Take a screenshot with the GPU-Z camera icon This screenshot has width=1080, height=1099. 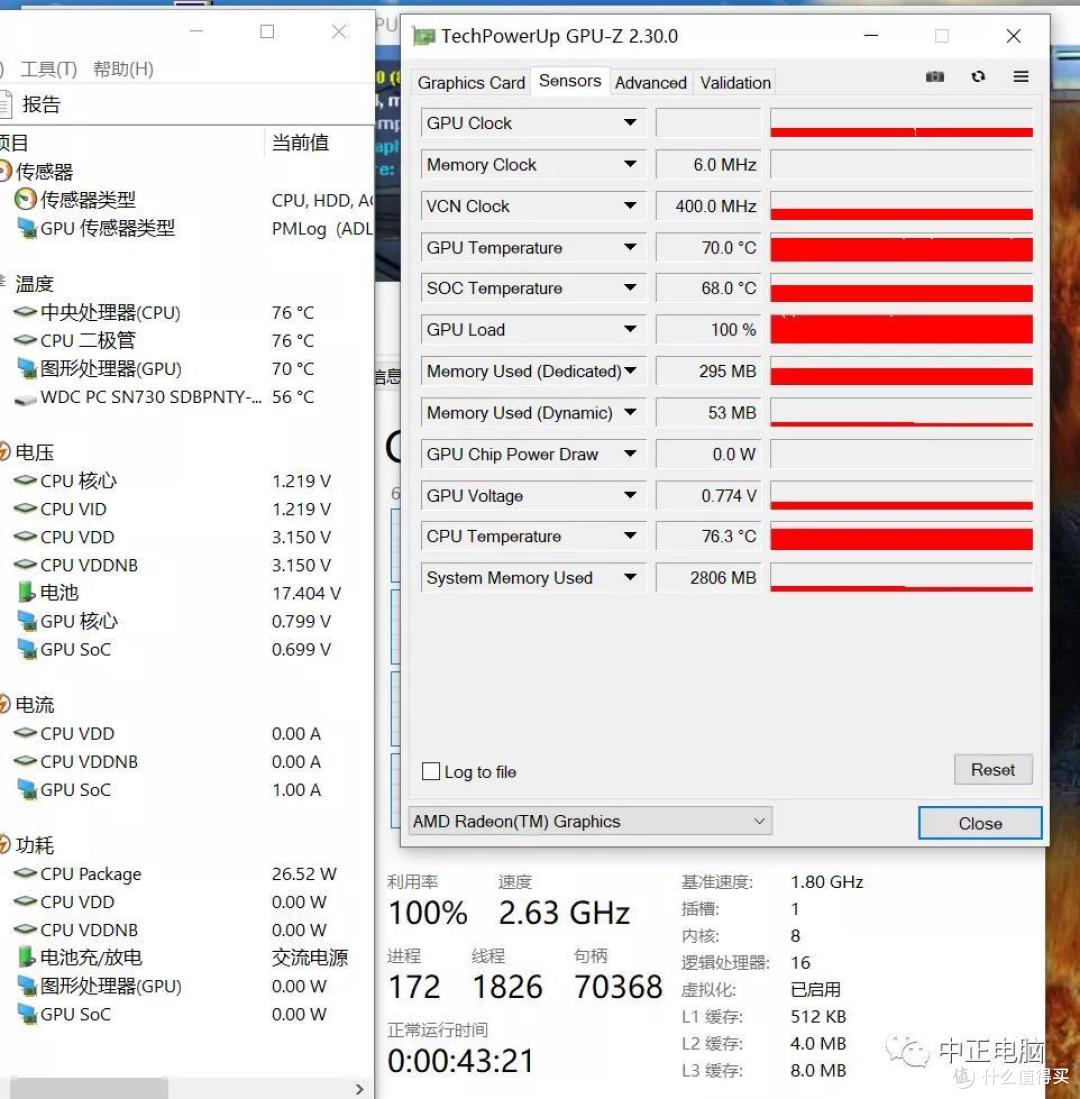tap(935, 76)
